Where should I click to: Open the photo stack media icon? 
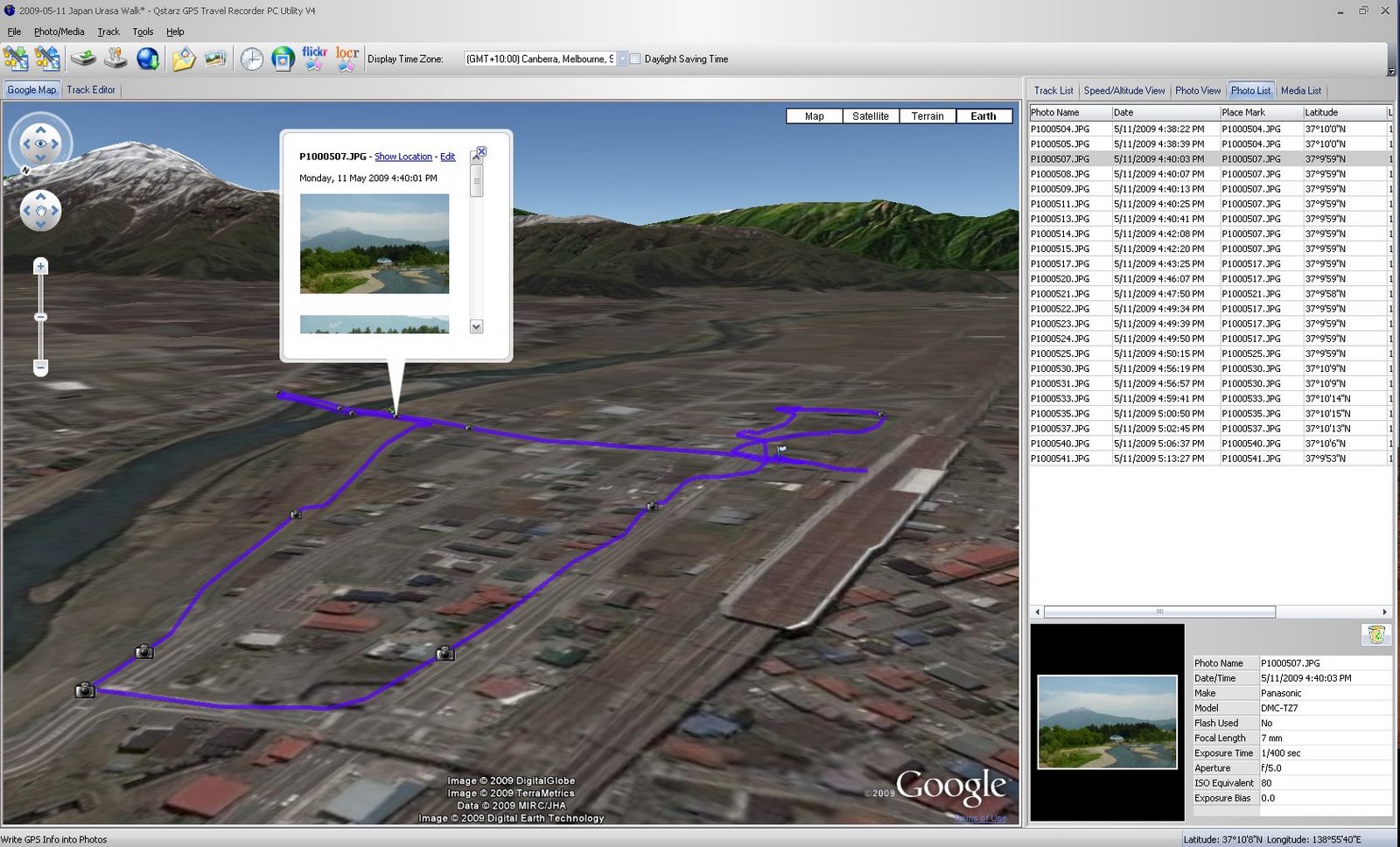click(215, 59)
